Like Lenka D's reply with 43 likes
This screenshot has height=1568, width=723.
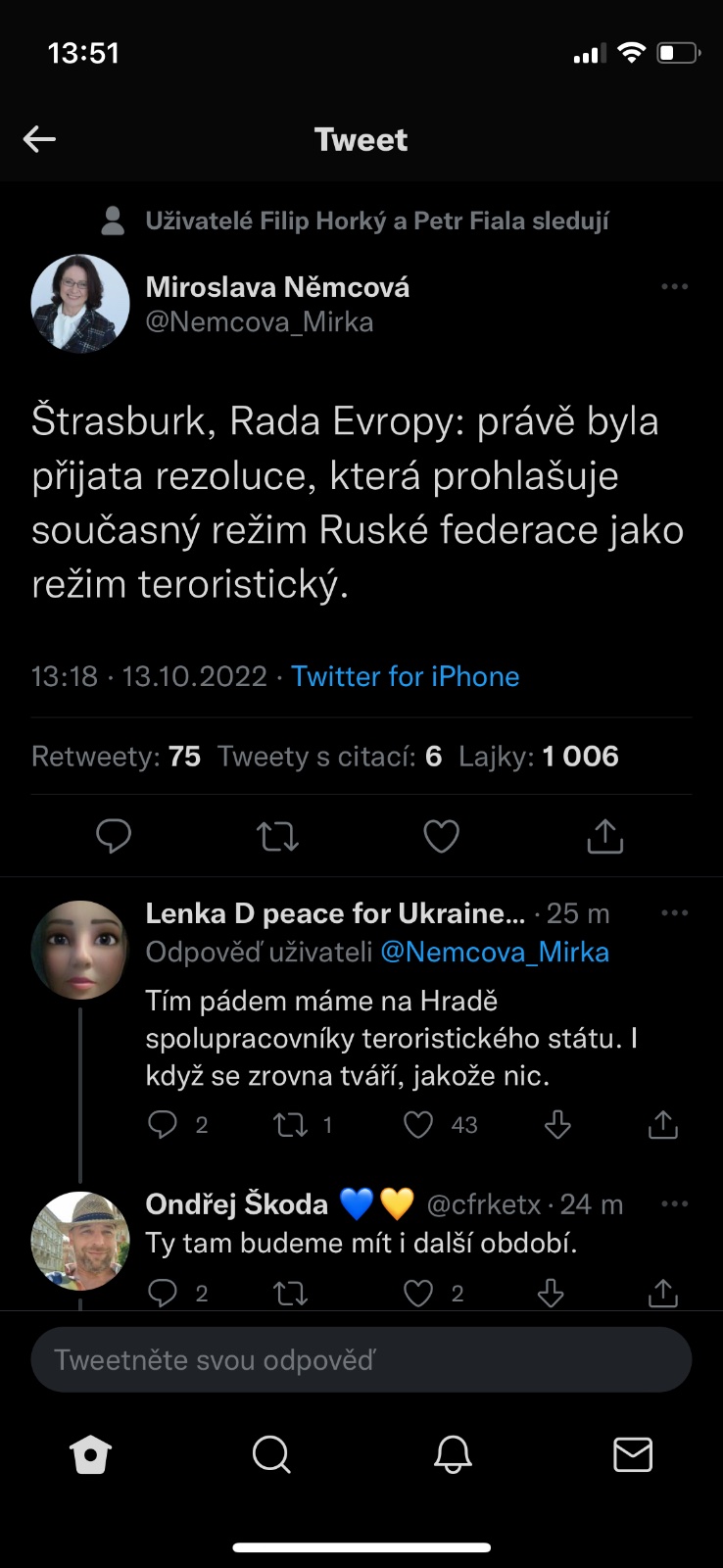point(419,1124)
